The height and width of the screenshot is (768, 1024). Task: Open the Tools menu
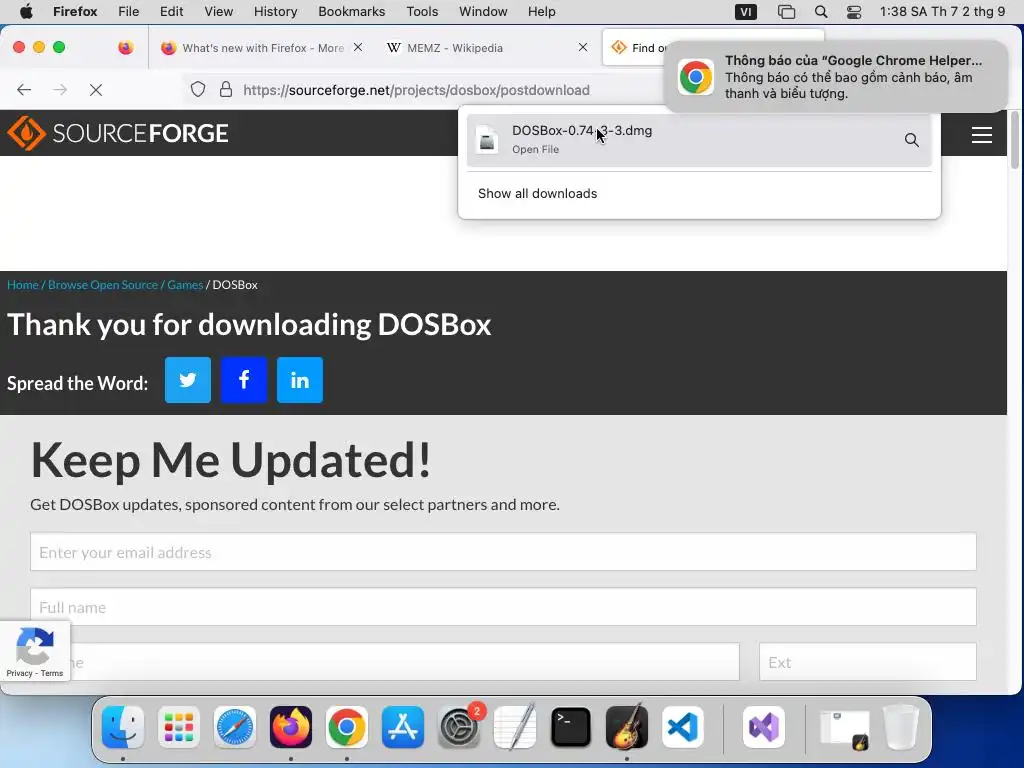point(422,12)
